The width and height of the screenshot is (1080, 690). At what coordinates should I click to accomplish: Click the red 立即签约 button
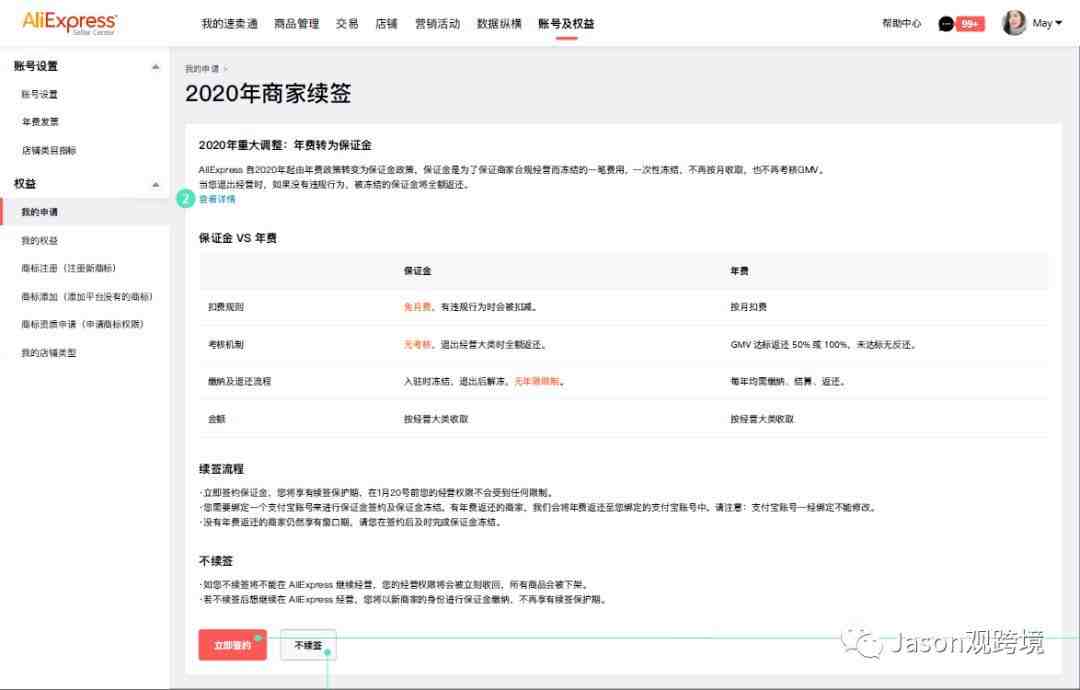pyautogui.click(x=233, y=645)
